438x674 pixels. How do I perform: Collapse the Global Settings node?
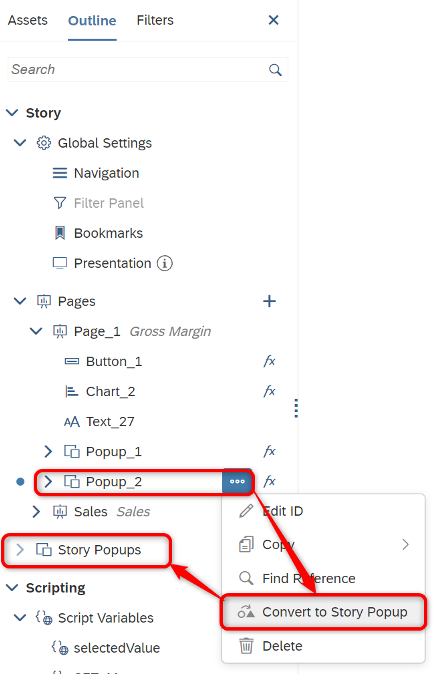tap(20, 143)
